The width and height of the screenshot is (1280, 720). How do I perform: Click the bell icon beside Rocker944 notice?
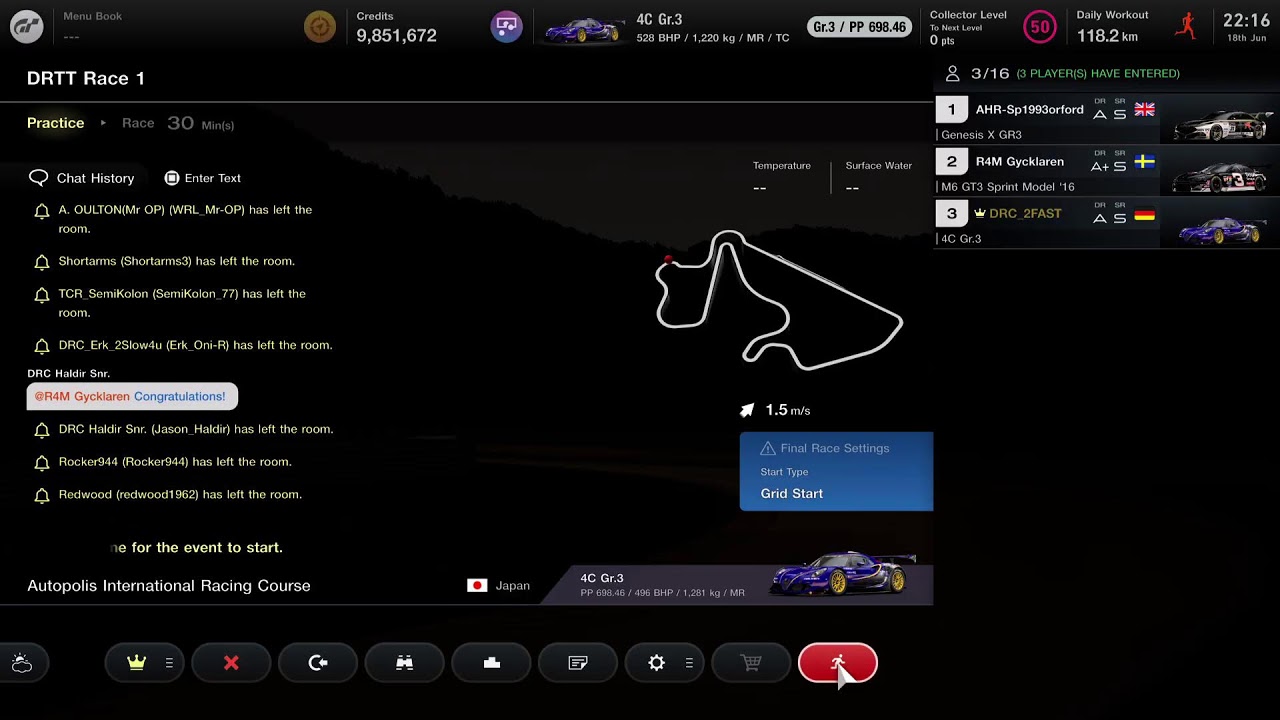pyautogui.click(x=42, y=462)
